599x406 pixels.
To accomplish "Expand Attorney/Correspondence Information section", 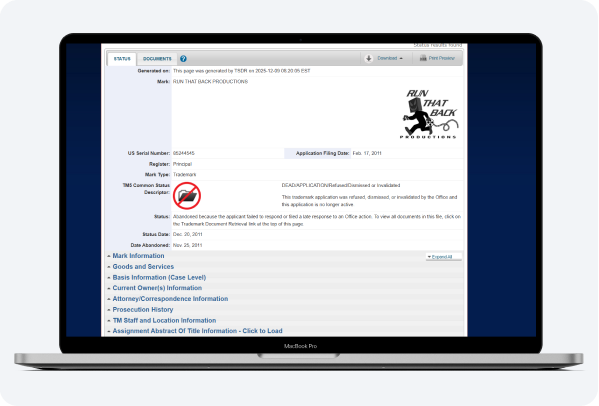I will 170,299.
